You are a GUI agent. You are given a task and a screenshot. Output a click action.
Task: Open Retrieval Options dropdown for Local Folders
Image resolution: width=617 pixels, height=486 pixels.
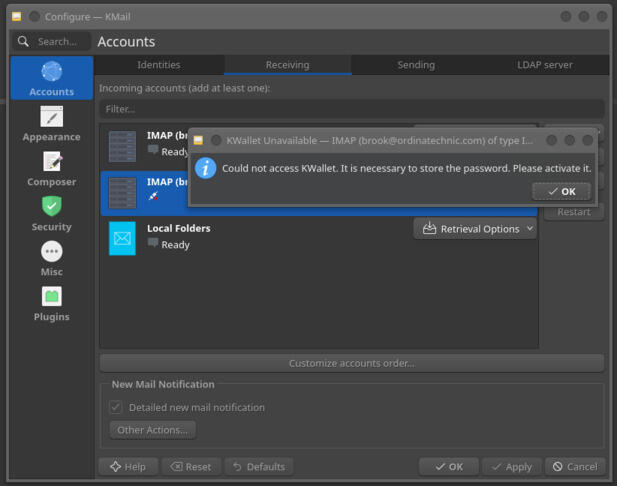(475, 229)
